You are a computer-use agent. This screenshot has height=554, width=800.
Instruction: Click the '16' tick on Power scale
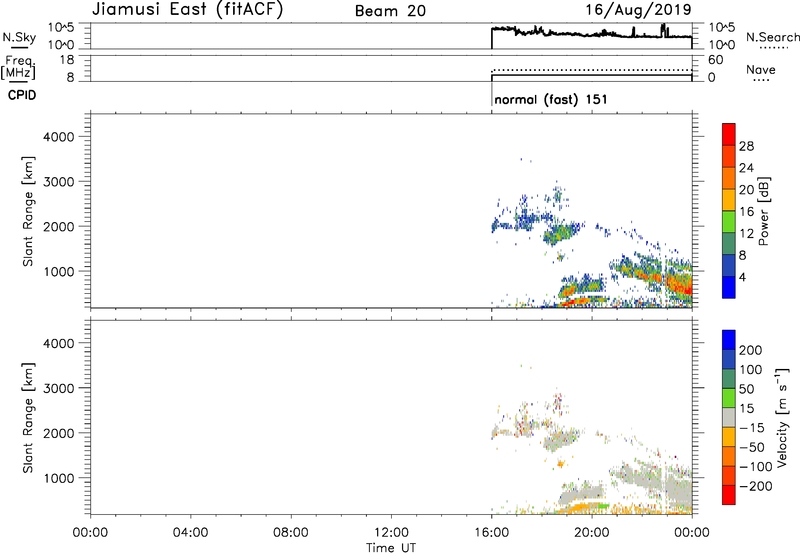pyautogui.click(x=746, y=212)
